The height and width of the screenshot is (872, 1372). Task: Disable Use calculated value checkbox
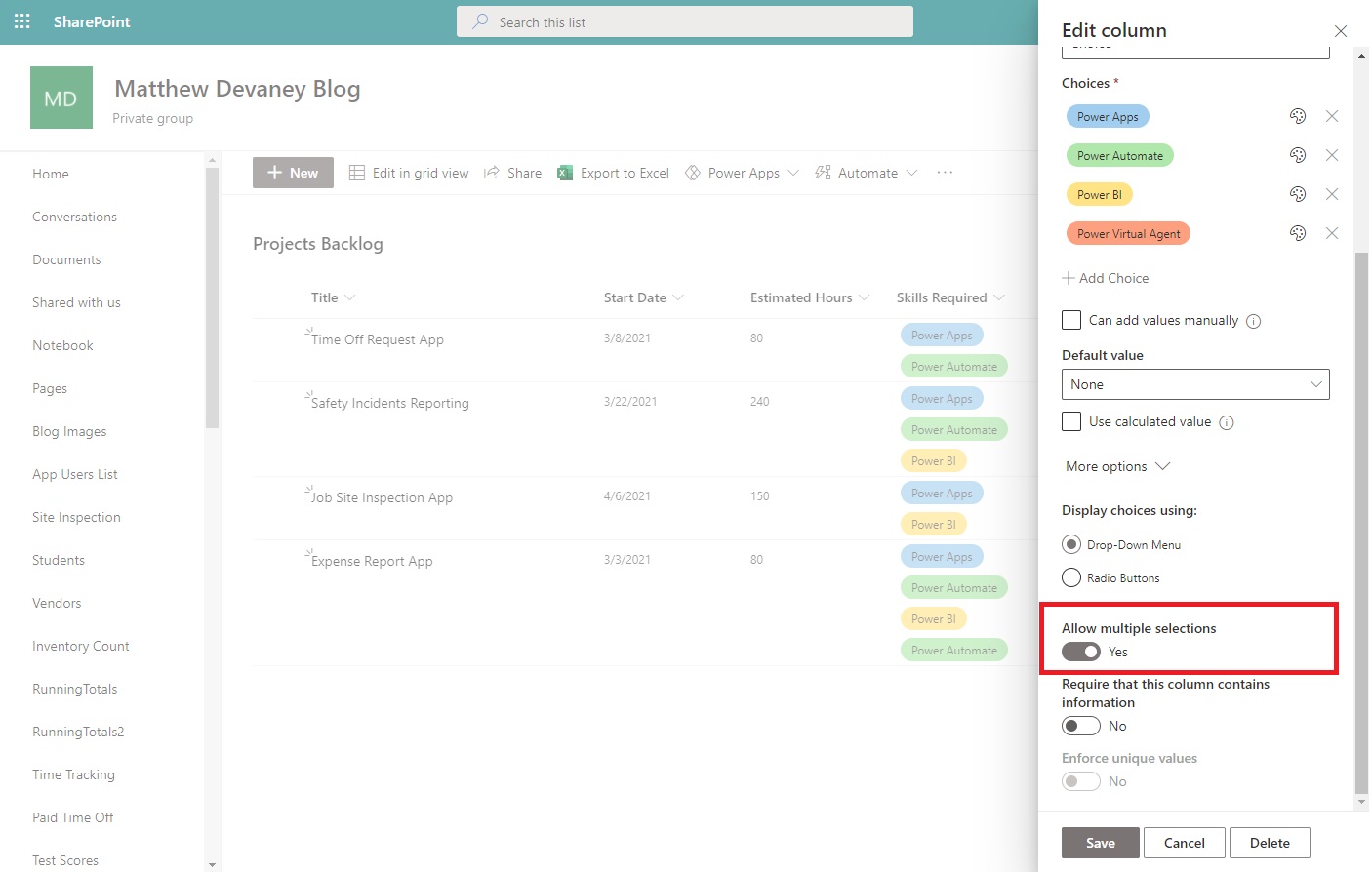(x=1070, y=421)
